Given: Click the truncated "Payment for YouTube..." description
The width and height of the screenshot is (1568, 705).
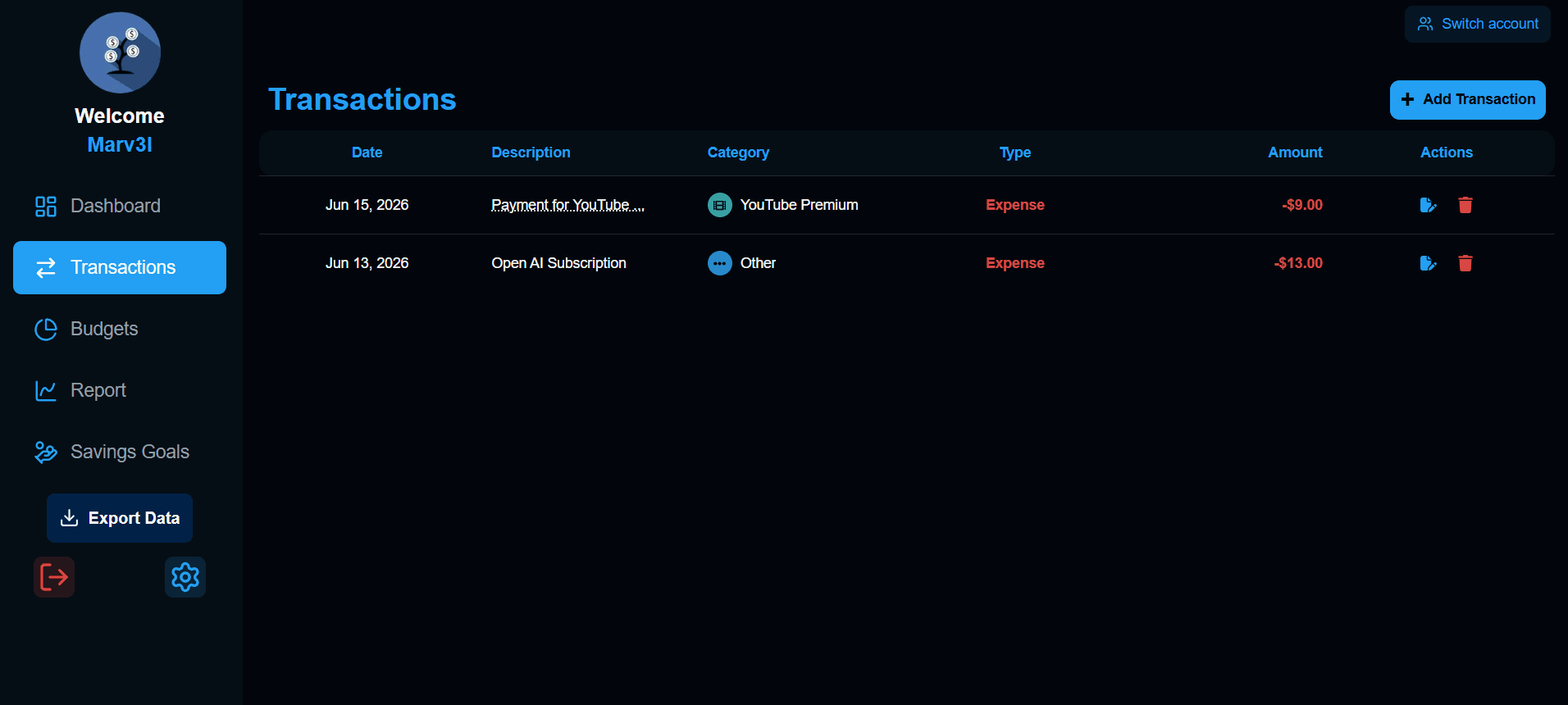Looking at the screenshot, I should click(567, 205).
